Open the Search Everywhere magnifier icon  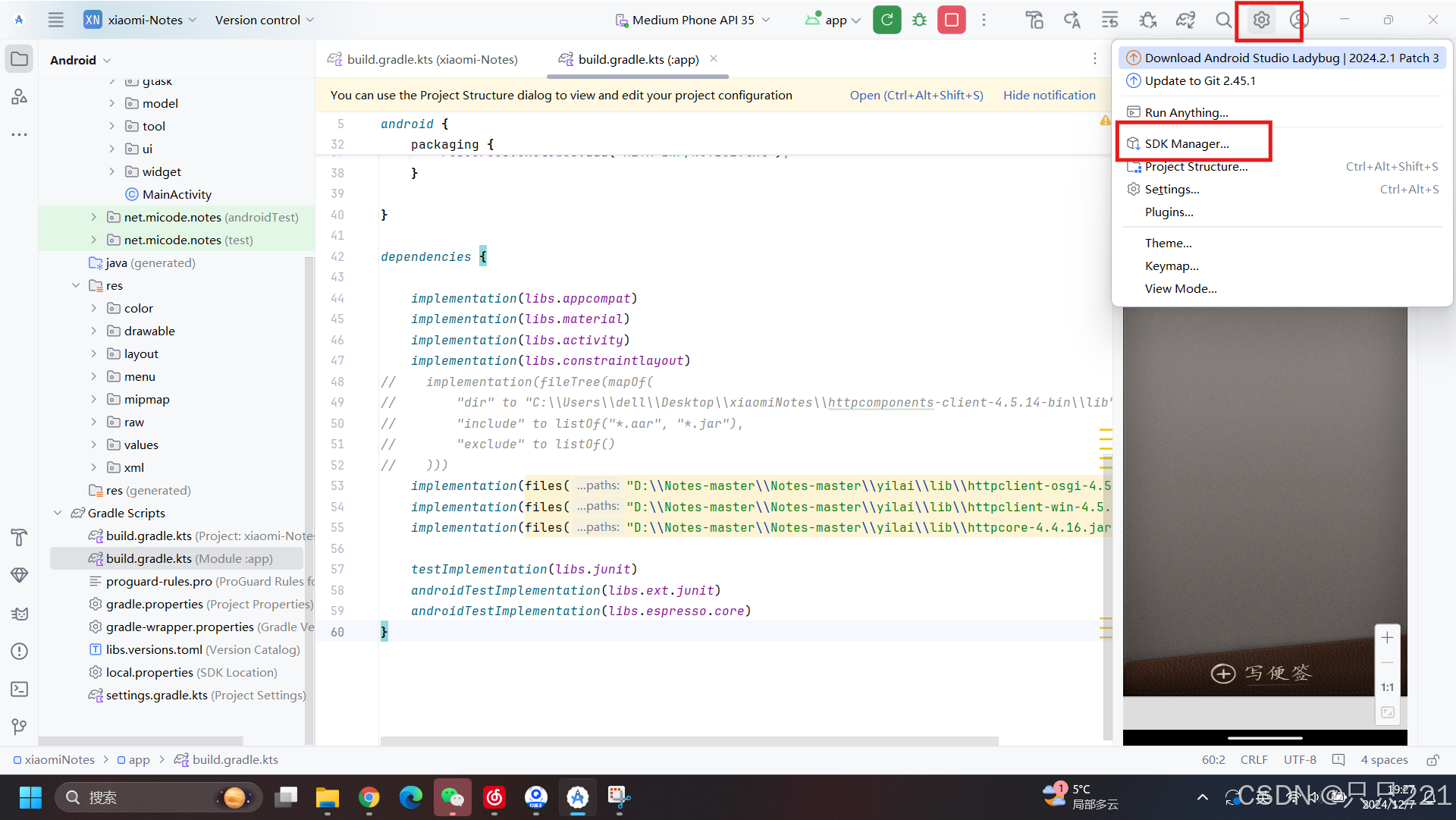[1223, 20]
